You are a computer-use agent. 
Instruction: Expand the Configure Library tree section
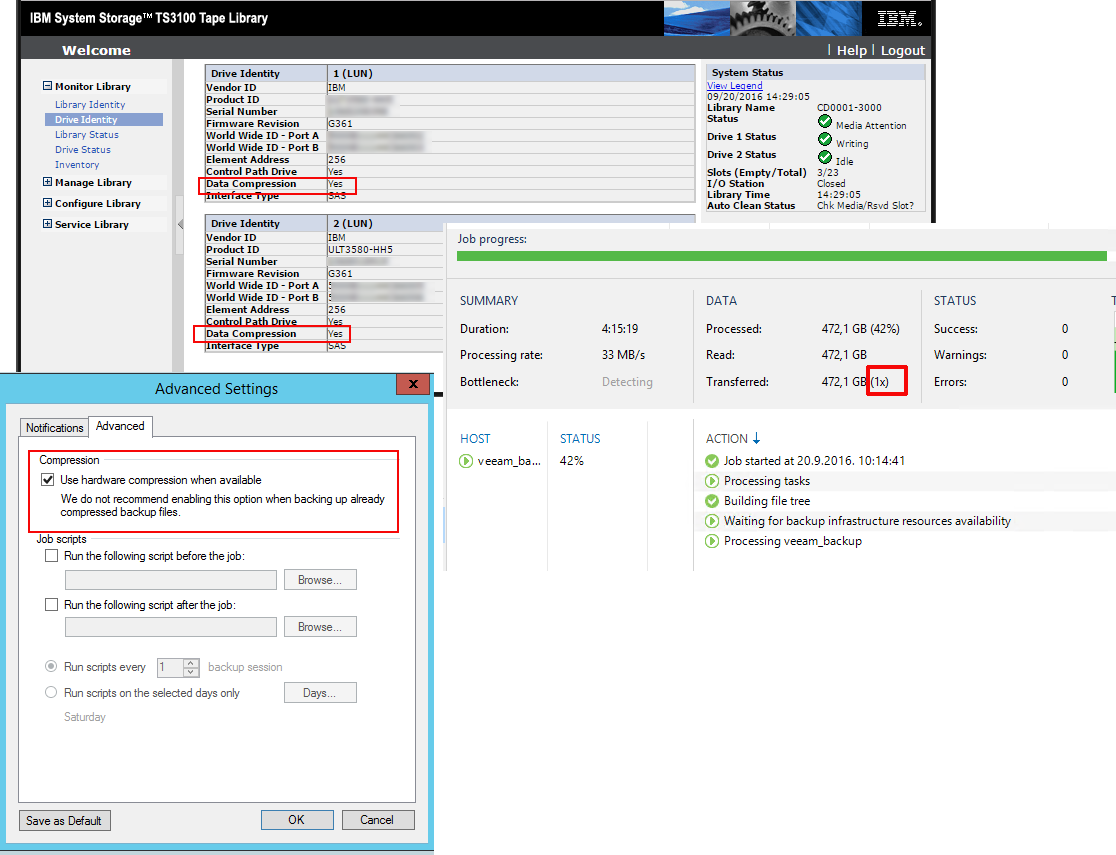coord(47,203)
